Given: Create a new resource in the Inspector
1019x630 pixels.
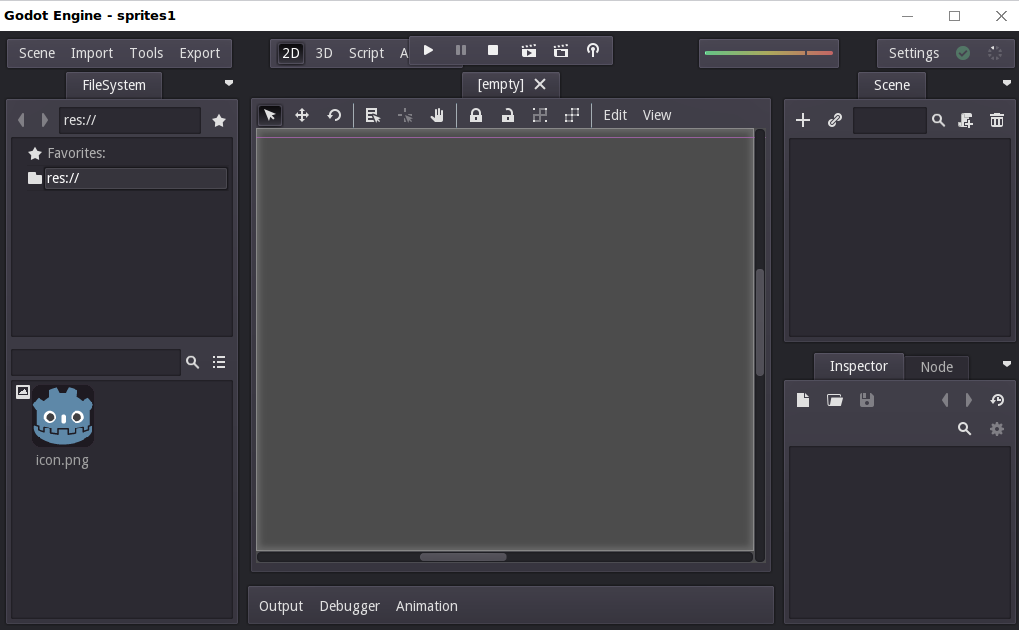Looking at the screenshot, I should [x=802, y=399].
